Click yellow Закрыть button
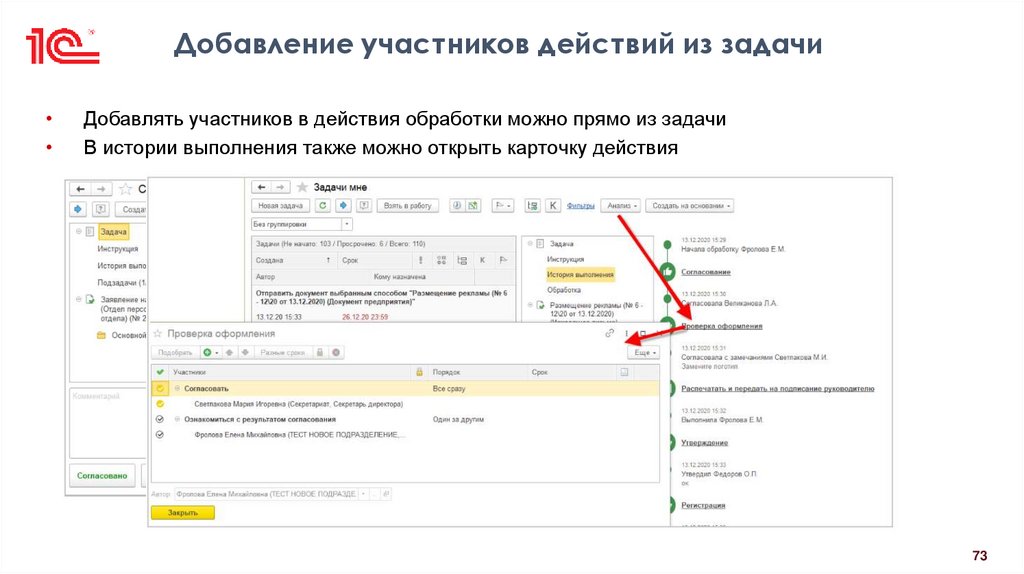 (x=183, y=513)
